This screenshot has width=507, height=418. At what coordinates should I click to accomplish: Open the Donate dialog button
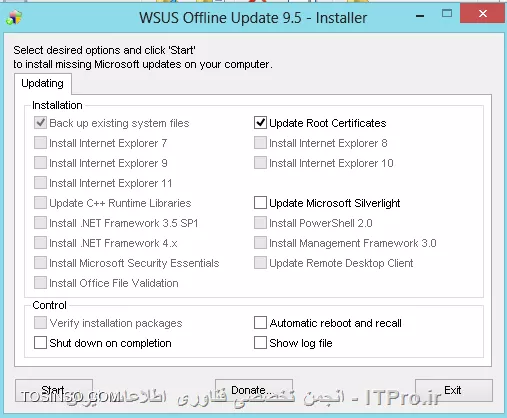coord(254,390)
